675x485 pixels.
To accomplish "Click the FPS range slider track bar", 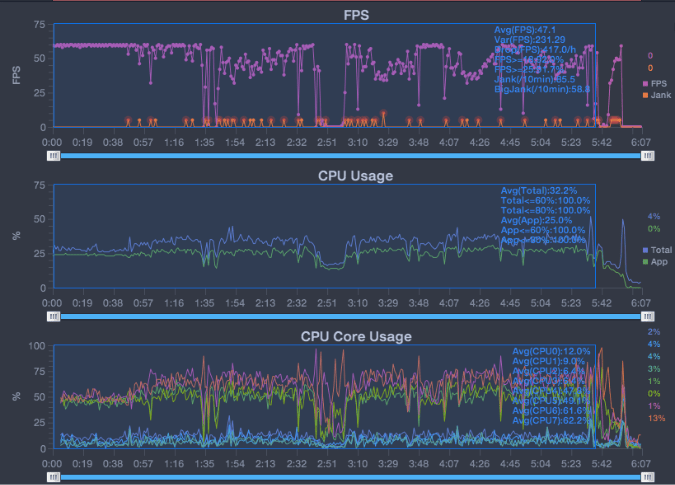I will (350, 155).
